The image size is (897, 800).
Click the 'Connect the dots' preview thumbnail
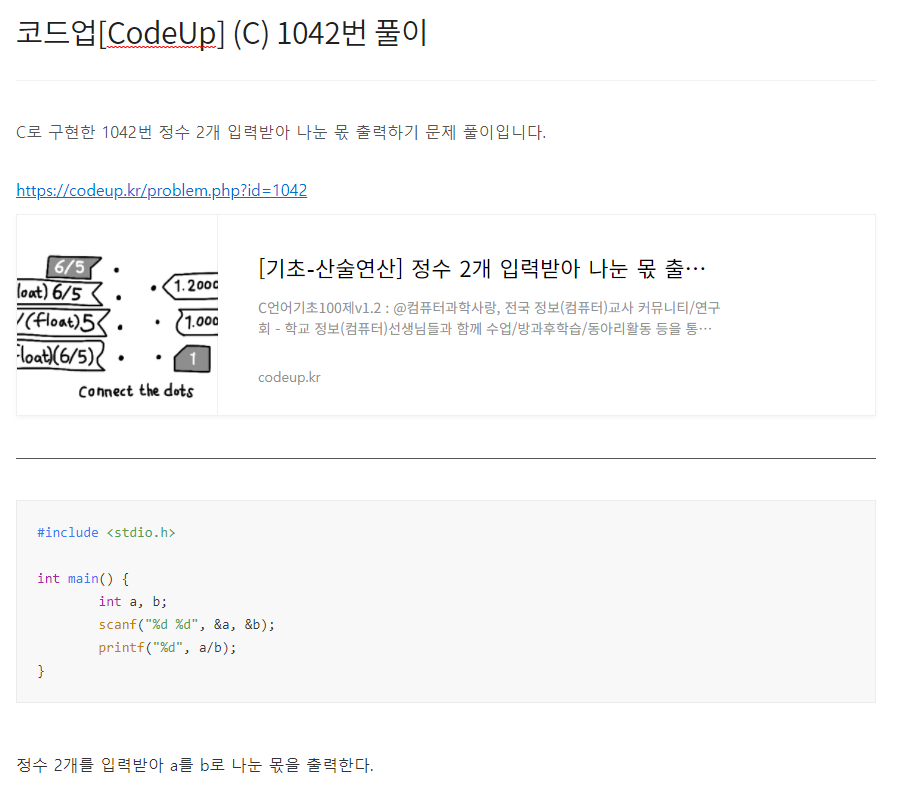(117, 315)
